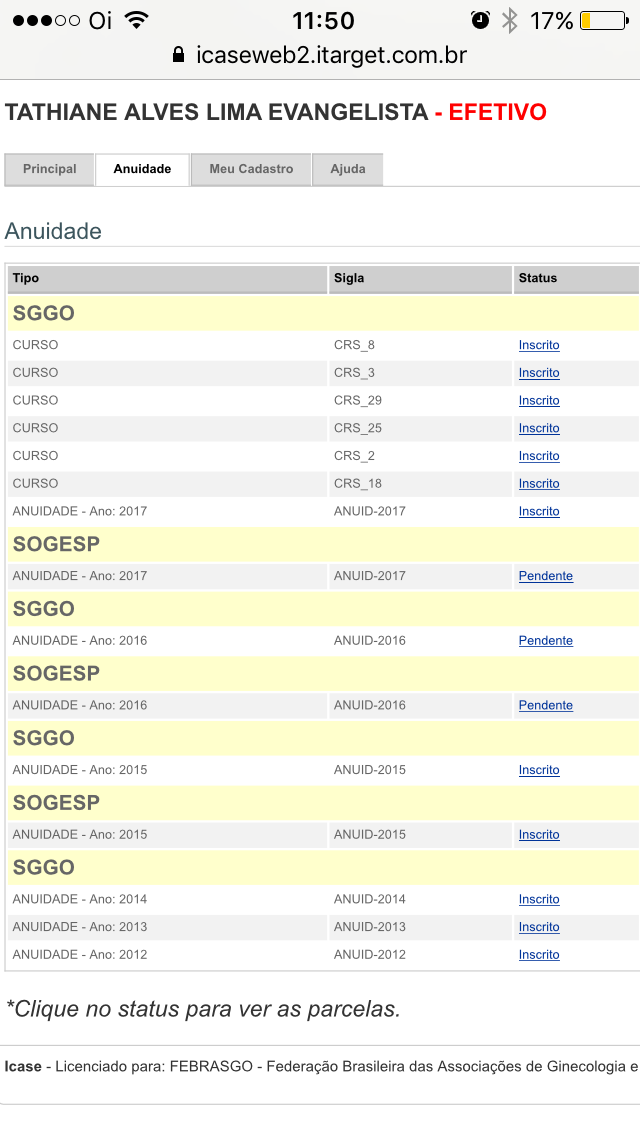640x1136 pixels.
Task: Tap the lock icon in address bar
Action: pyautogui.click(x=179, y=55)
